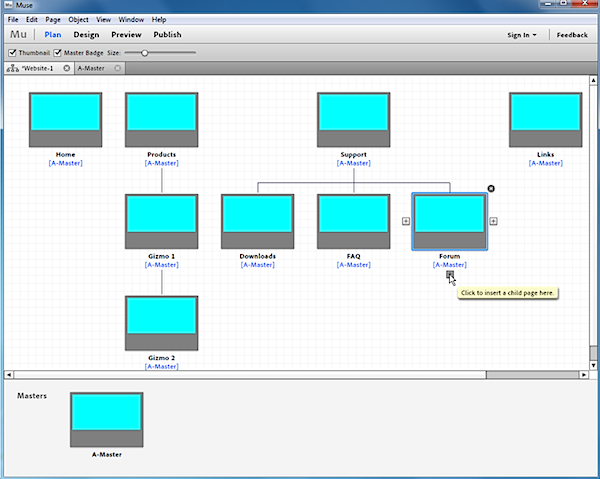This screenshot has height=479, width=600.
Task: Open the Object menu
Action: point(78,19)
